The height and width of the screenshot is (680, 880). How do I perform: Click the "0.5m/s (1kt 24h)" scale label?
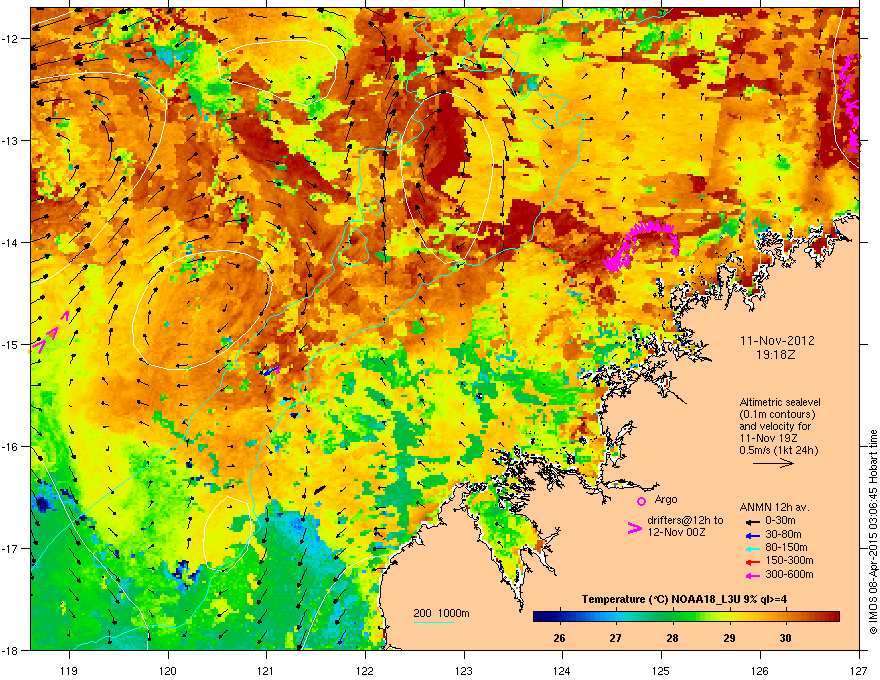pos(778,450)
